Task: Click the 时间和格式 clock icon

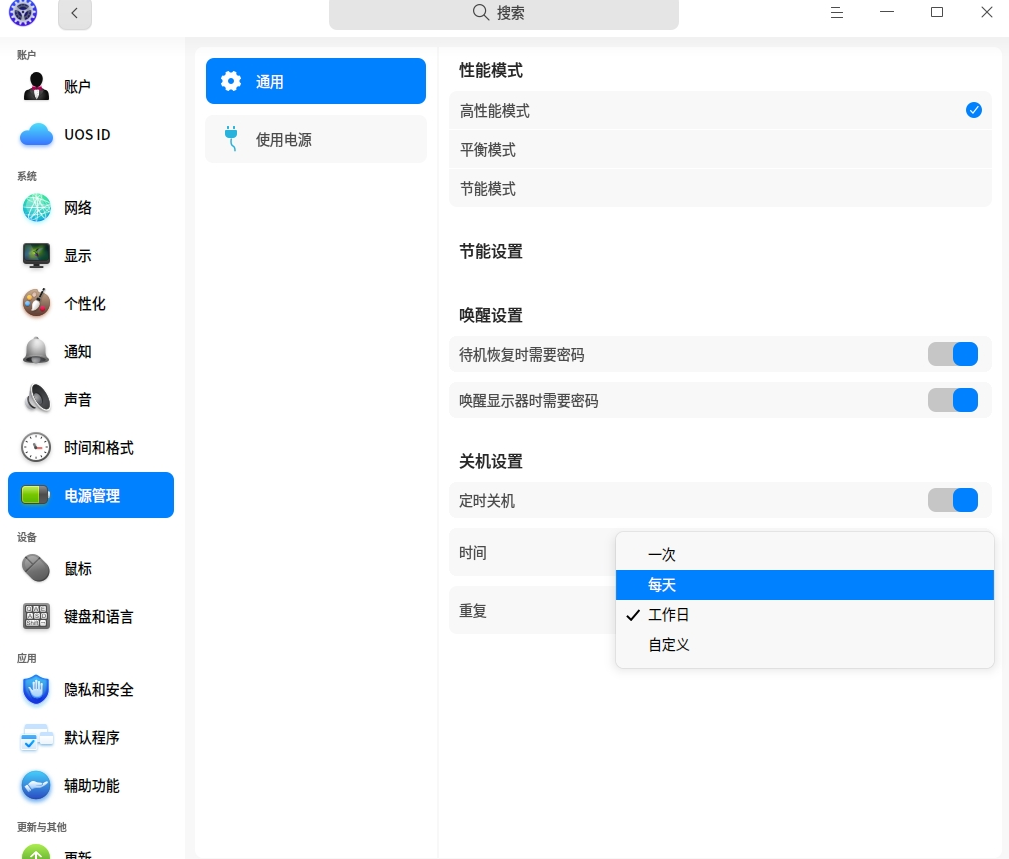Action: point(36,447)
